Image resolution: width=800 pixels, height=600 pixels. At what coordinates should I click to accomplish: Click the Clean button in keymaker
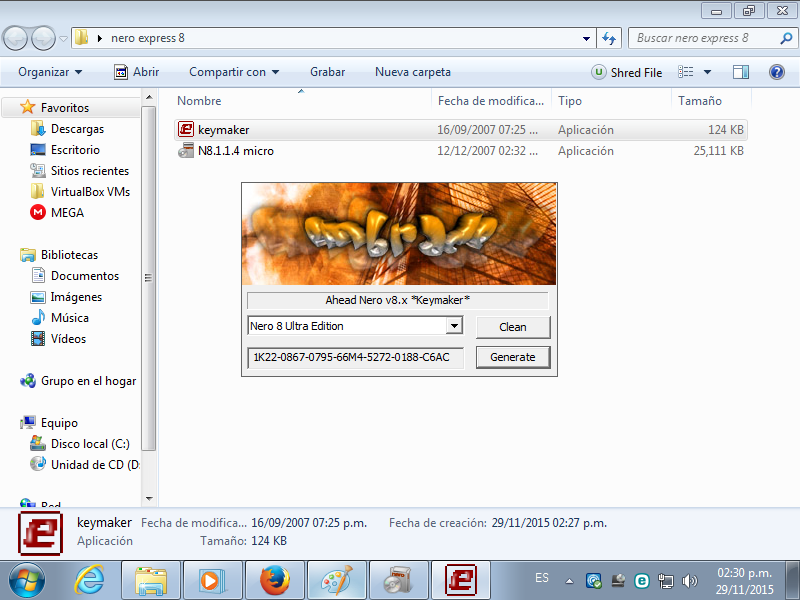click(513, 327)
